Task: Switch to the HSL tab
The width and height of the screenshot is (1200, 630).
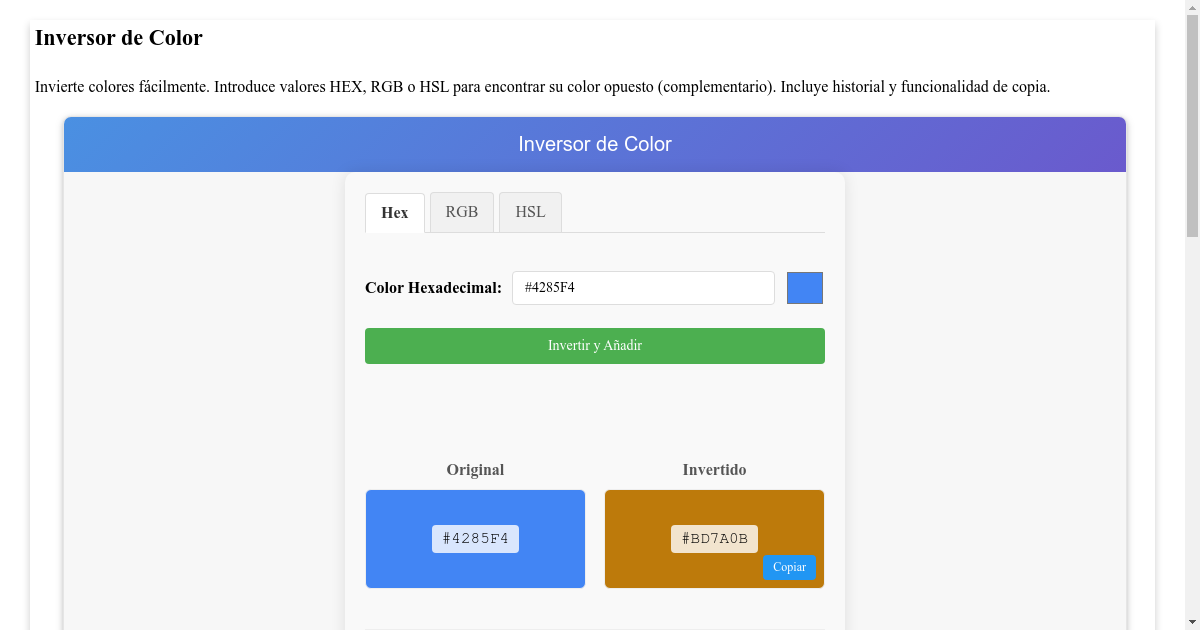Action: point(530,212)
